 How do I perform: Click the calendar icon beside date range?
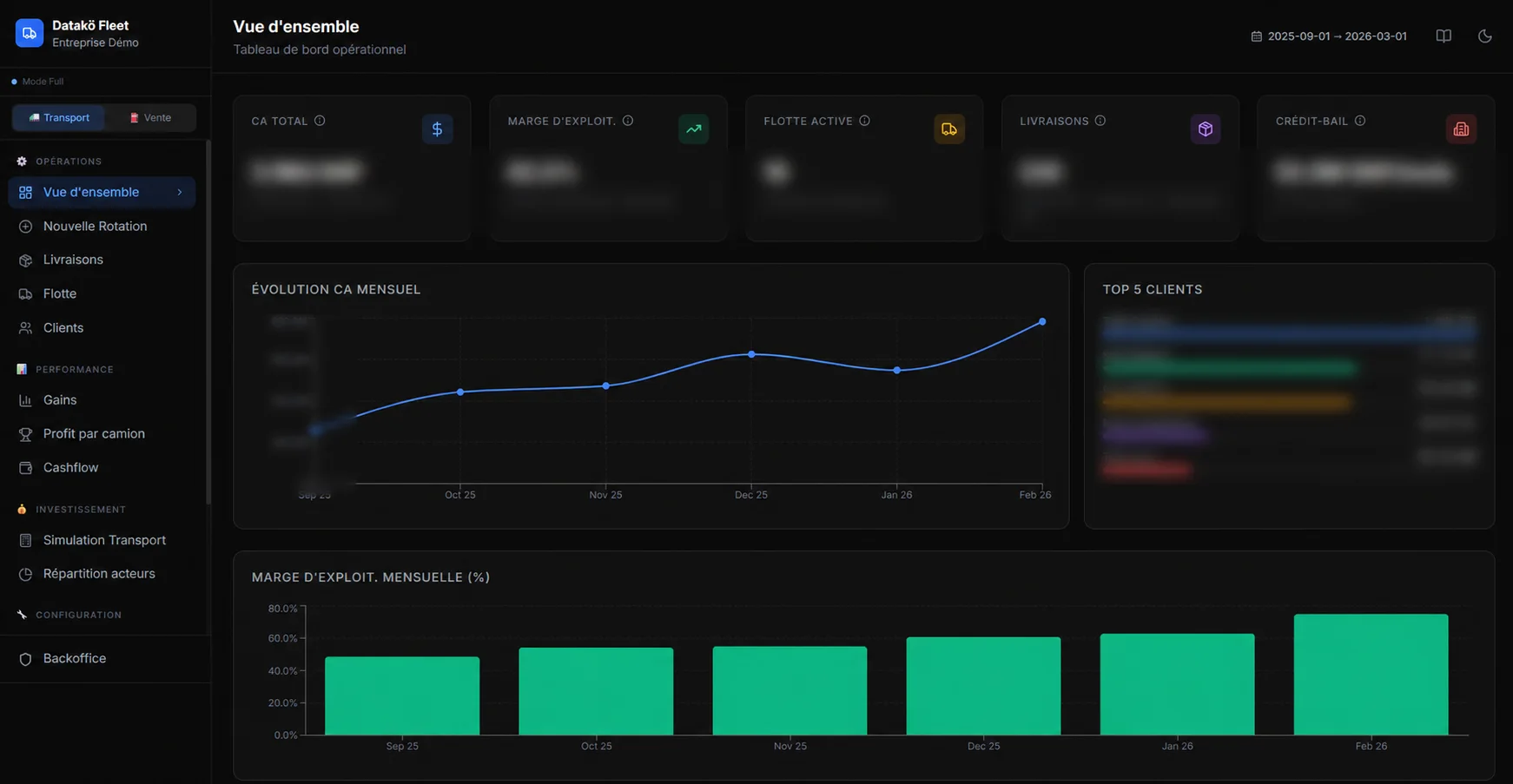pos(1256,36)
